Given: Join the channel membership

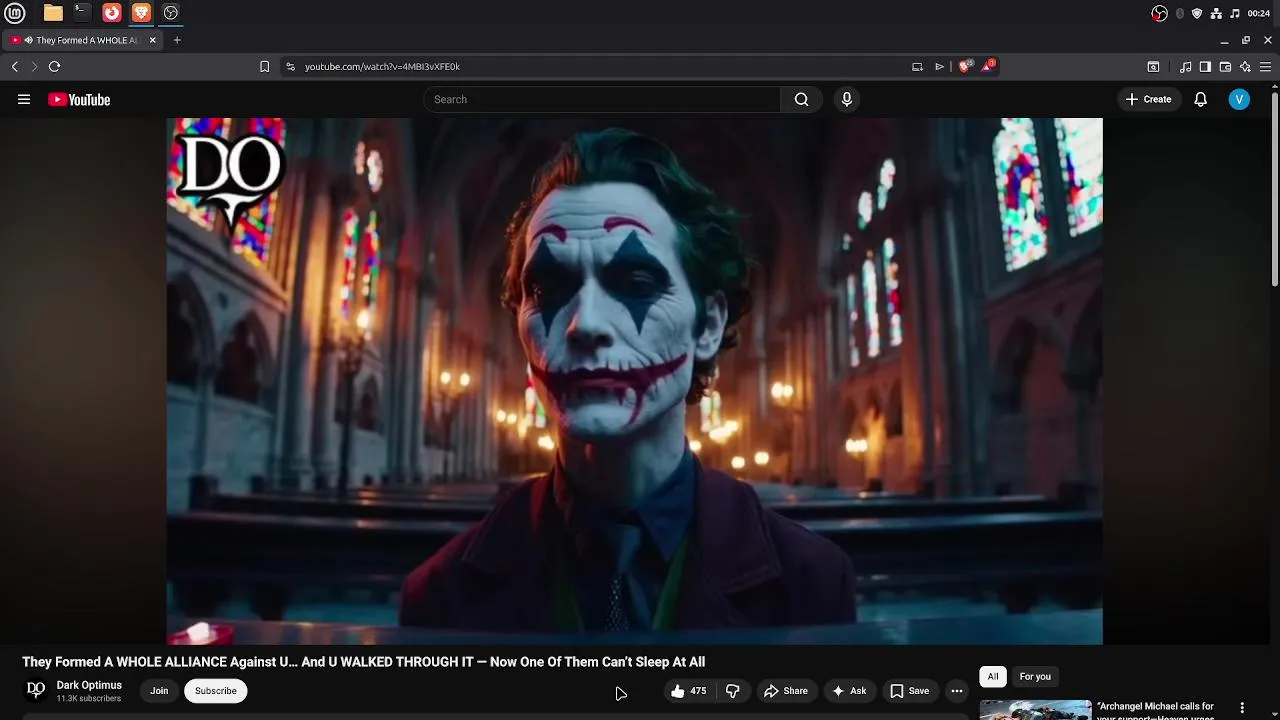Looking at the screenshot, I should [159, 691].
